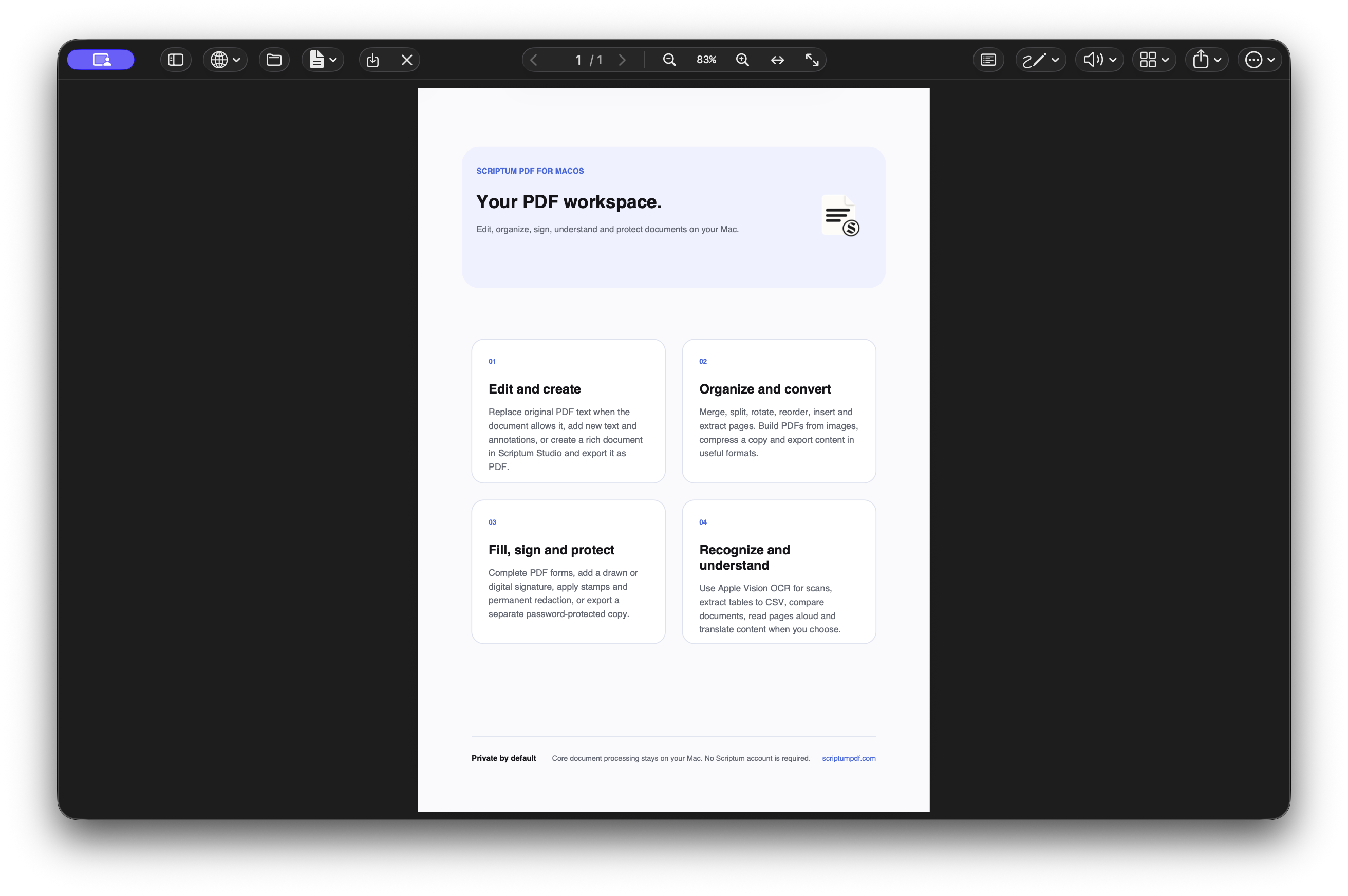Go to the next page

click(622, 60)
